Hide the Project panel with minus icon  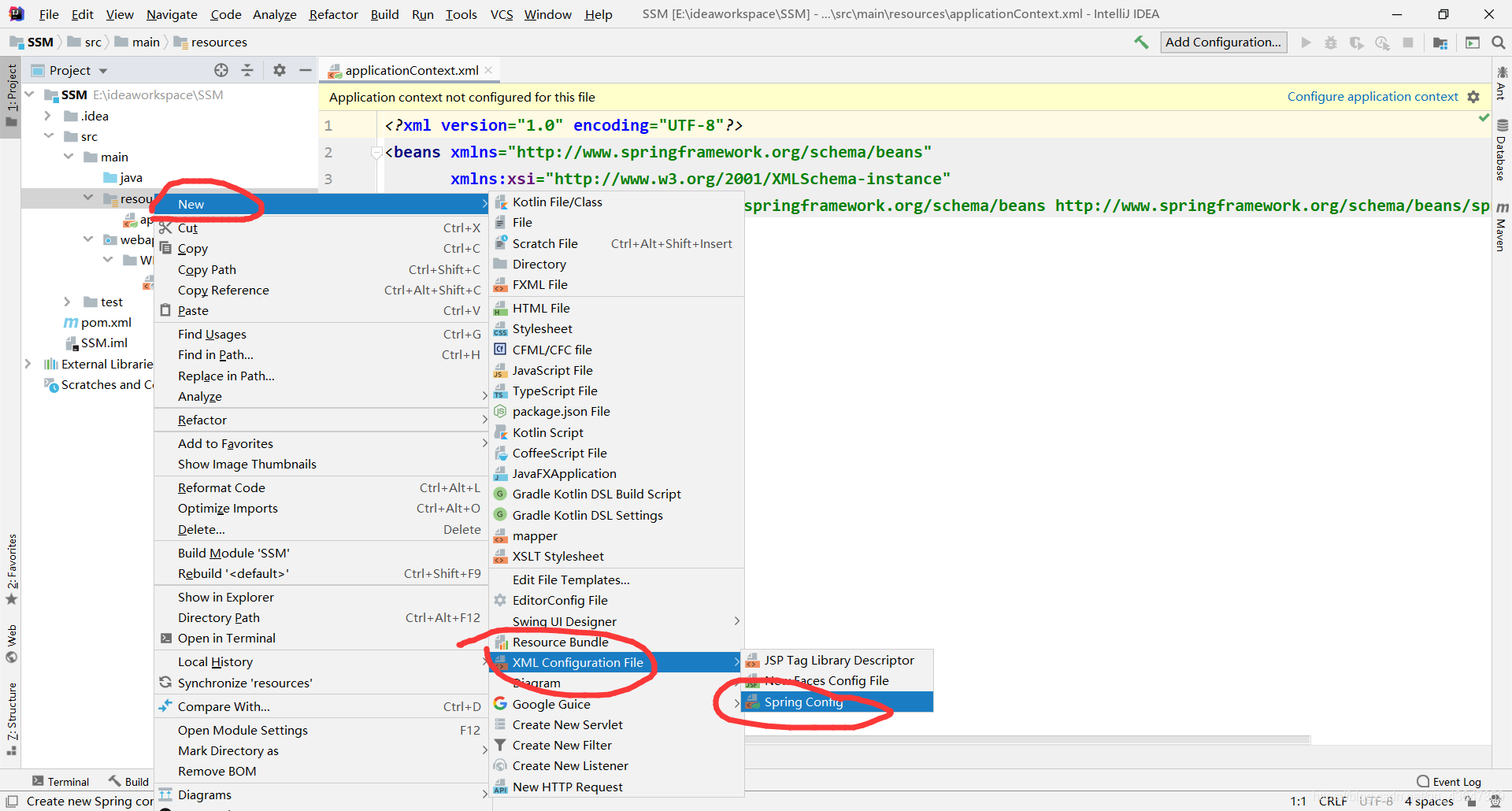click(x=306, y=70)
